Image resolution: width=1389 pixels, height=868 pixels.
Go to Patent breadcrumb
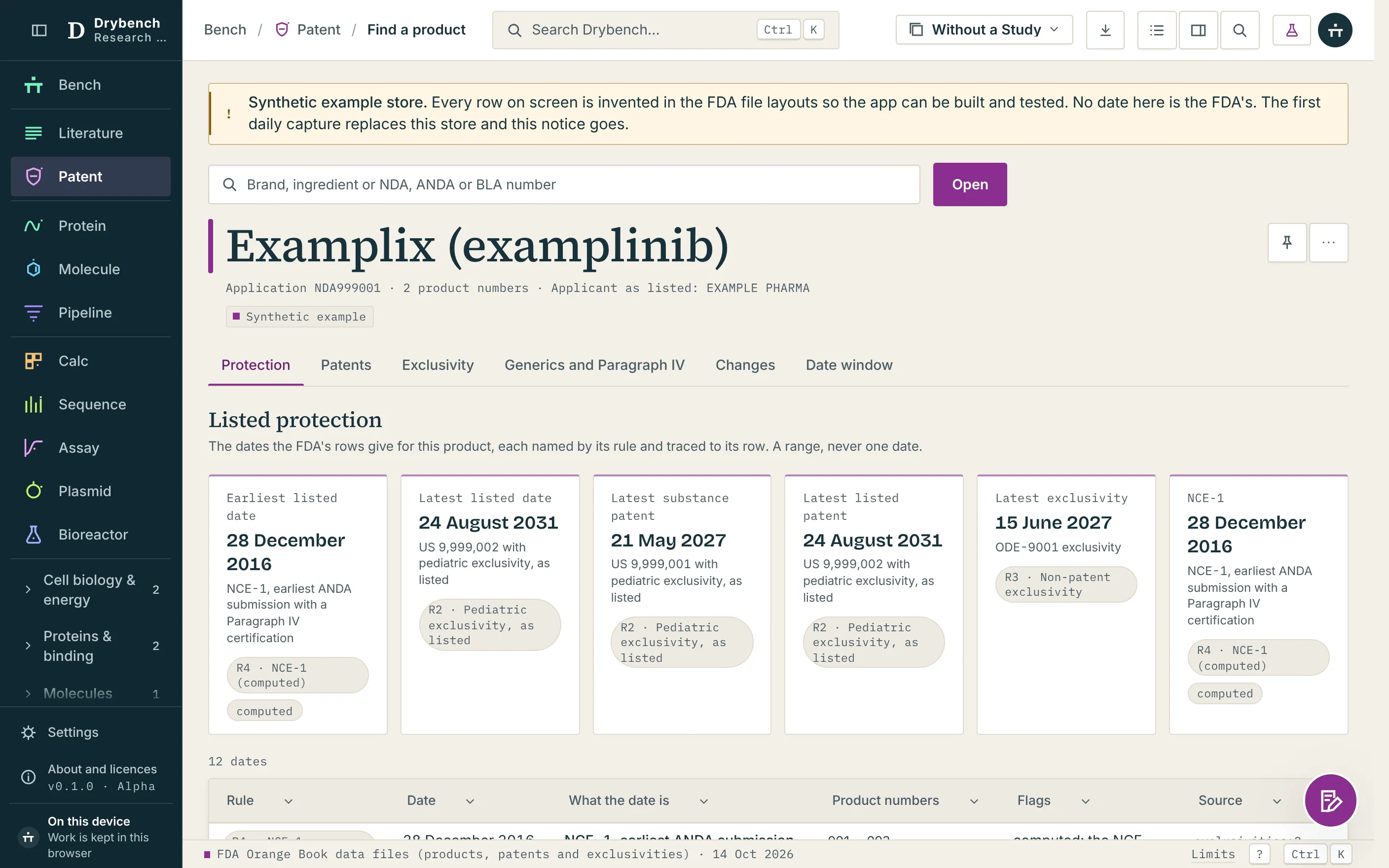coord(308,30)
